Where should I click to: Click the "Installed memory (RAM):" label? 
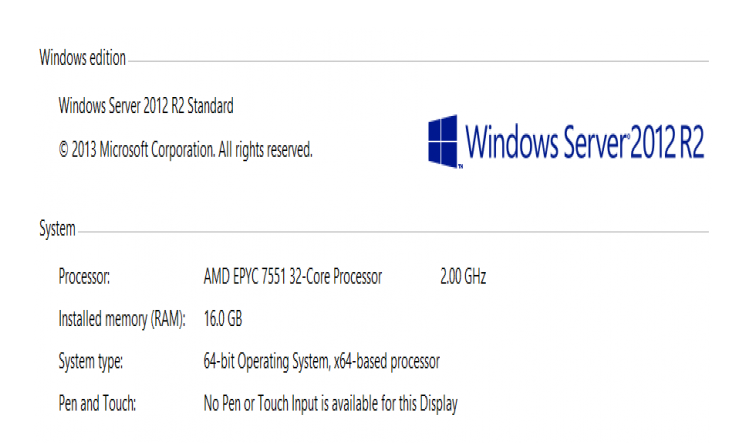122,319
